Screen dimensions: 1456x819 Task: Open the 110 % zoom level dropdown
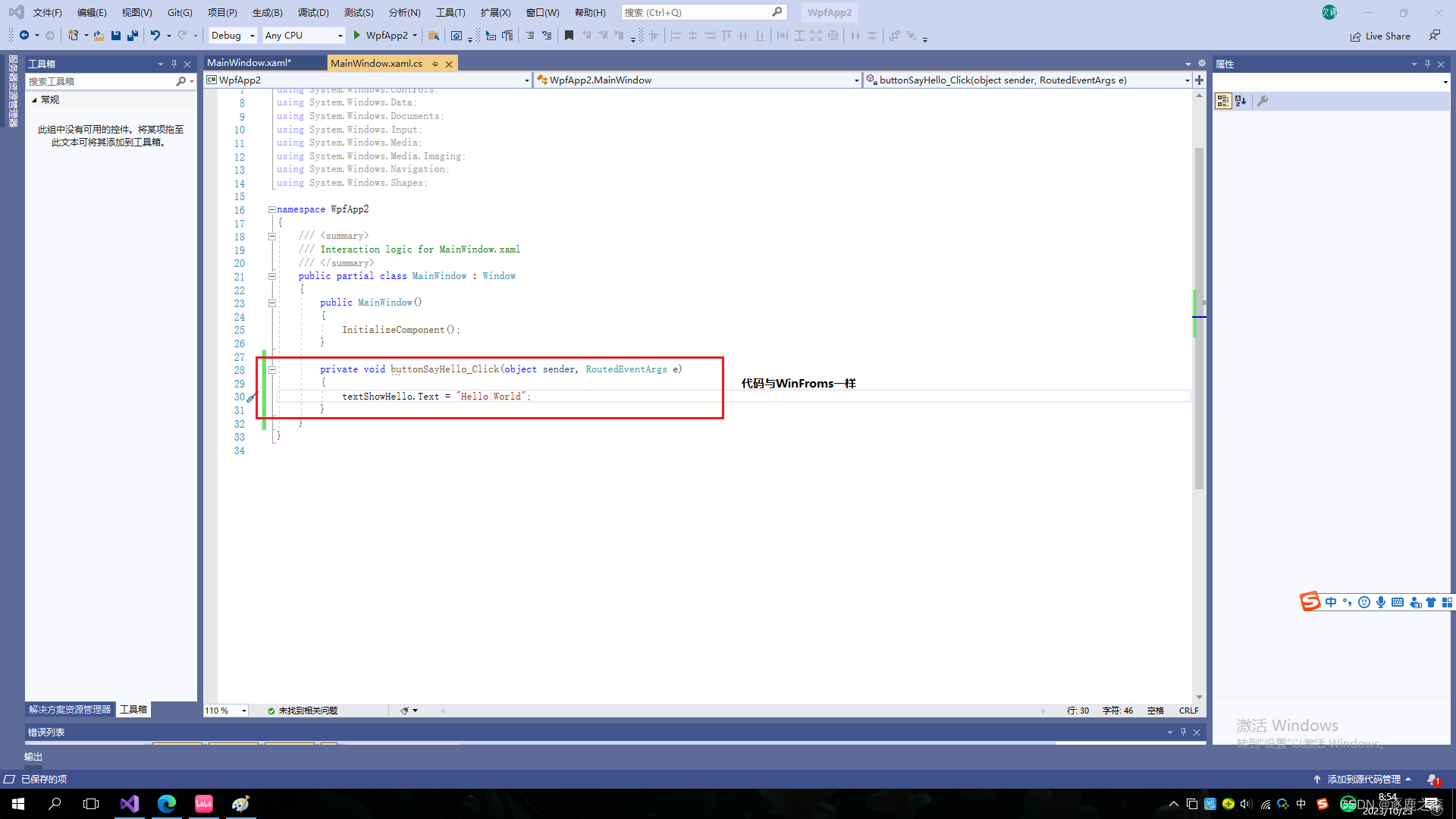pos(226,711)
